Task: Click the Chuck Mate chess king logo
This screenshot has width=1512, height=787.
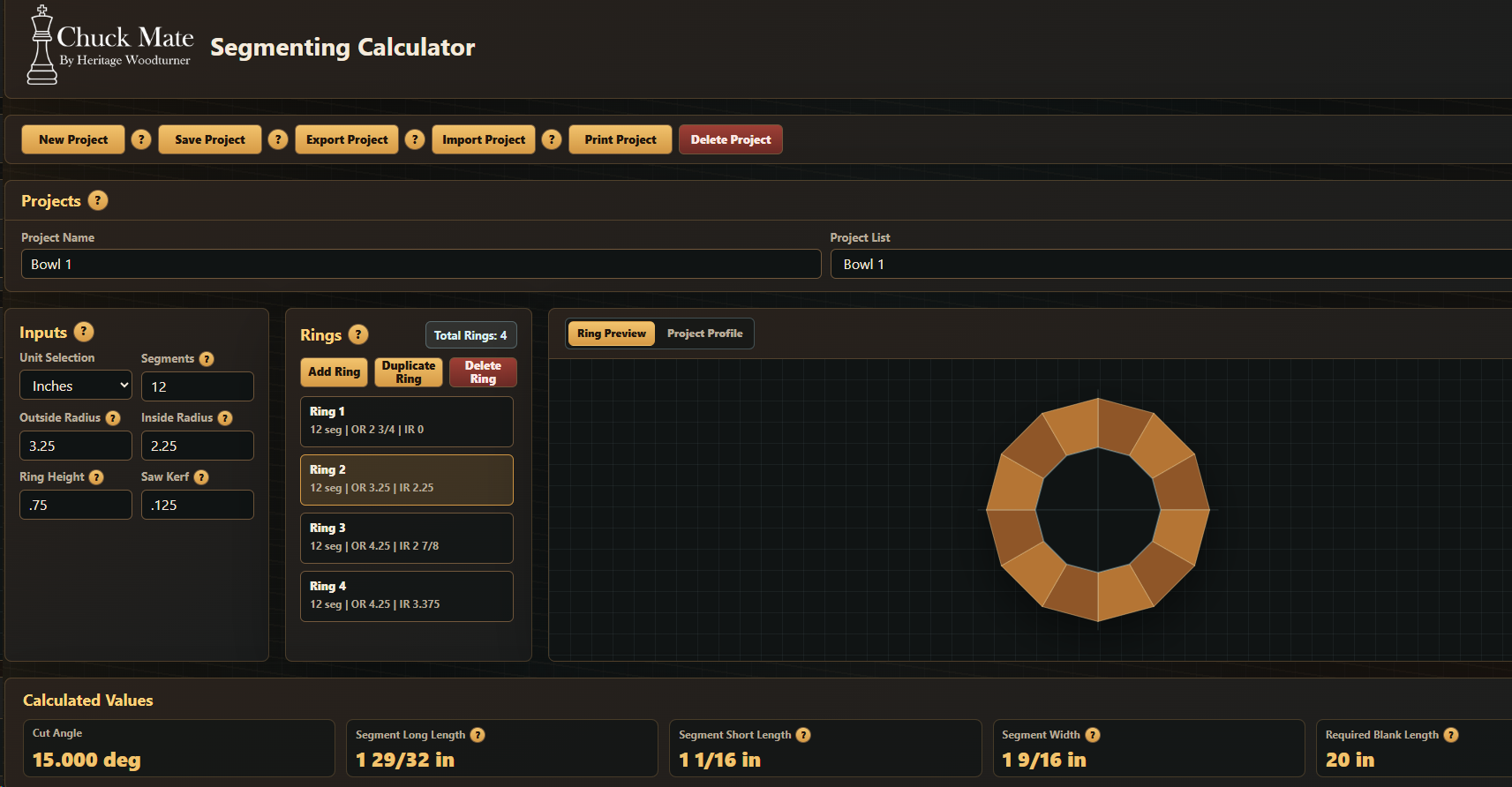Action: 41,45
